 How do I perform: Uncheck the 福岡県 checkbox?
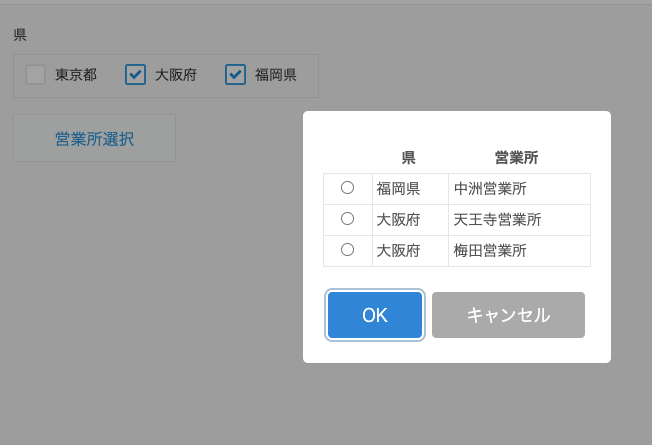235,75
